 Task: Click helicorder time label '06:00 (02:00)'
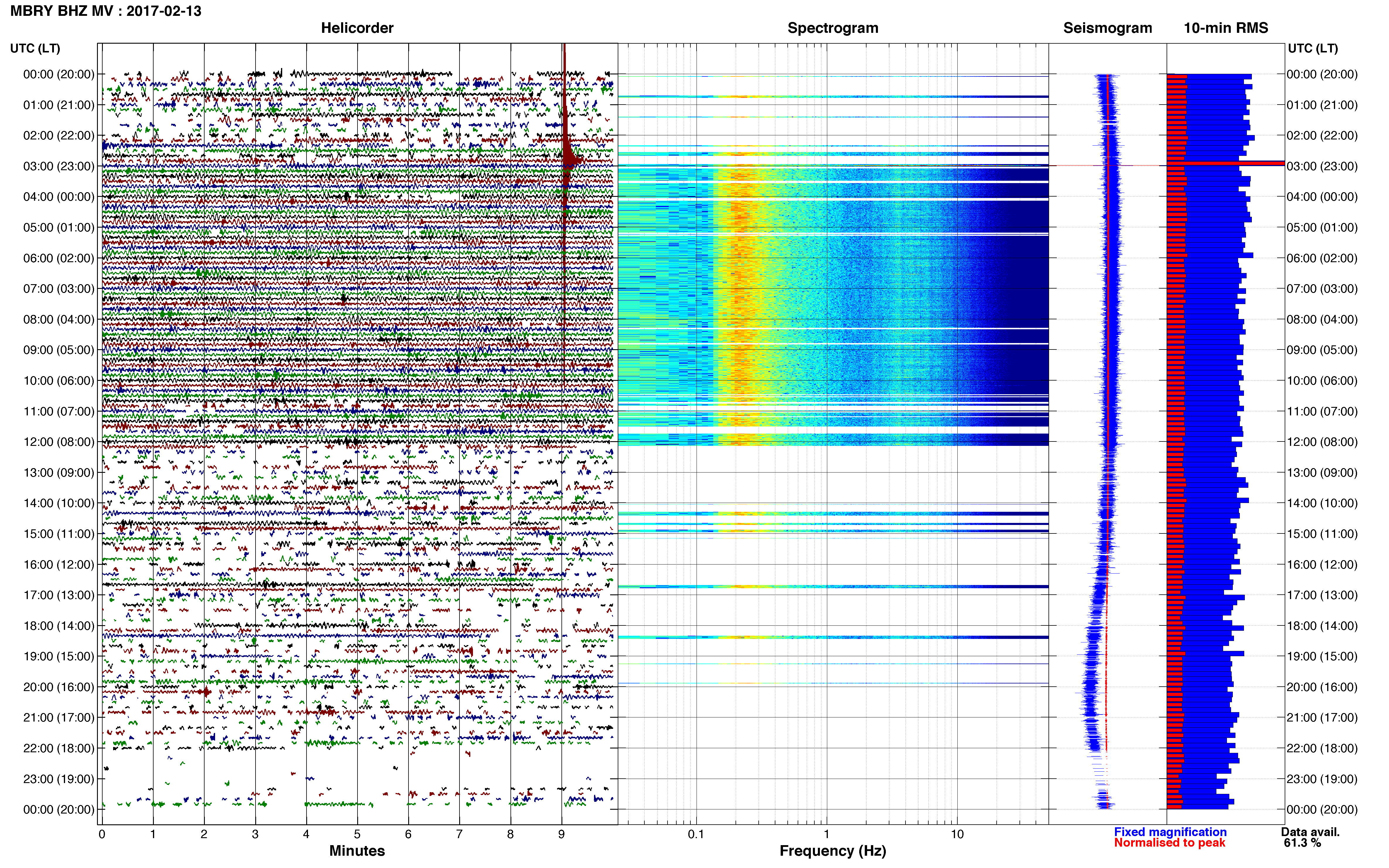coord(59,258)
